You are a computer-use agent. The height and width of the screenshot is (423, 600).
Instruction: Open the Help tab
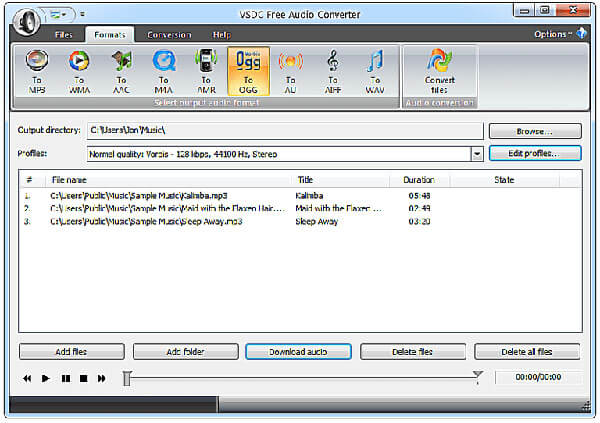click(222, 35)
